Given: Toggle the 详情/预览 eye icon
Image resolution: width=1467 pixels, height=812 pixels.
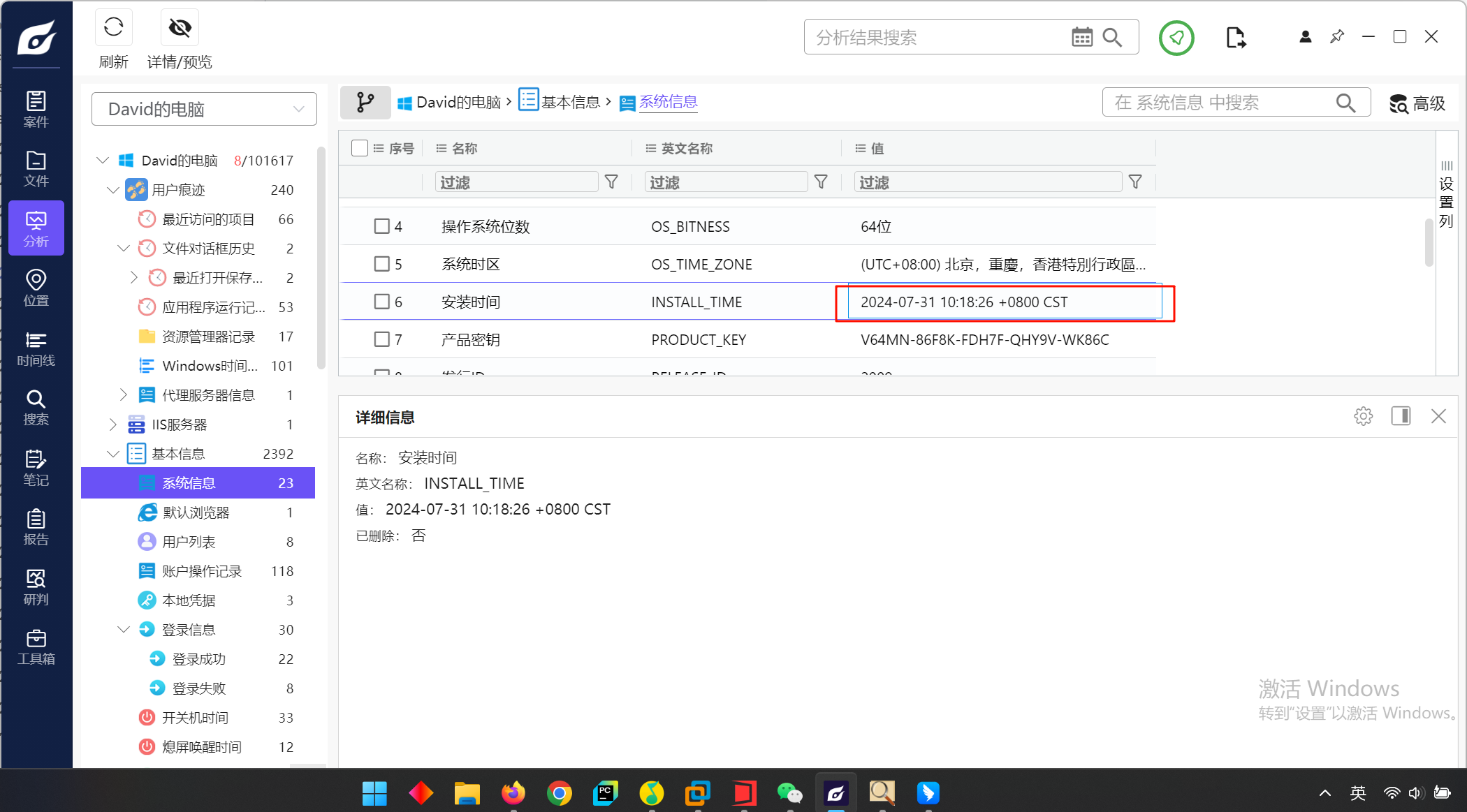Looking at the screenshot, I should point(180,28).
